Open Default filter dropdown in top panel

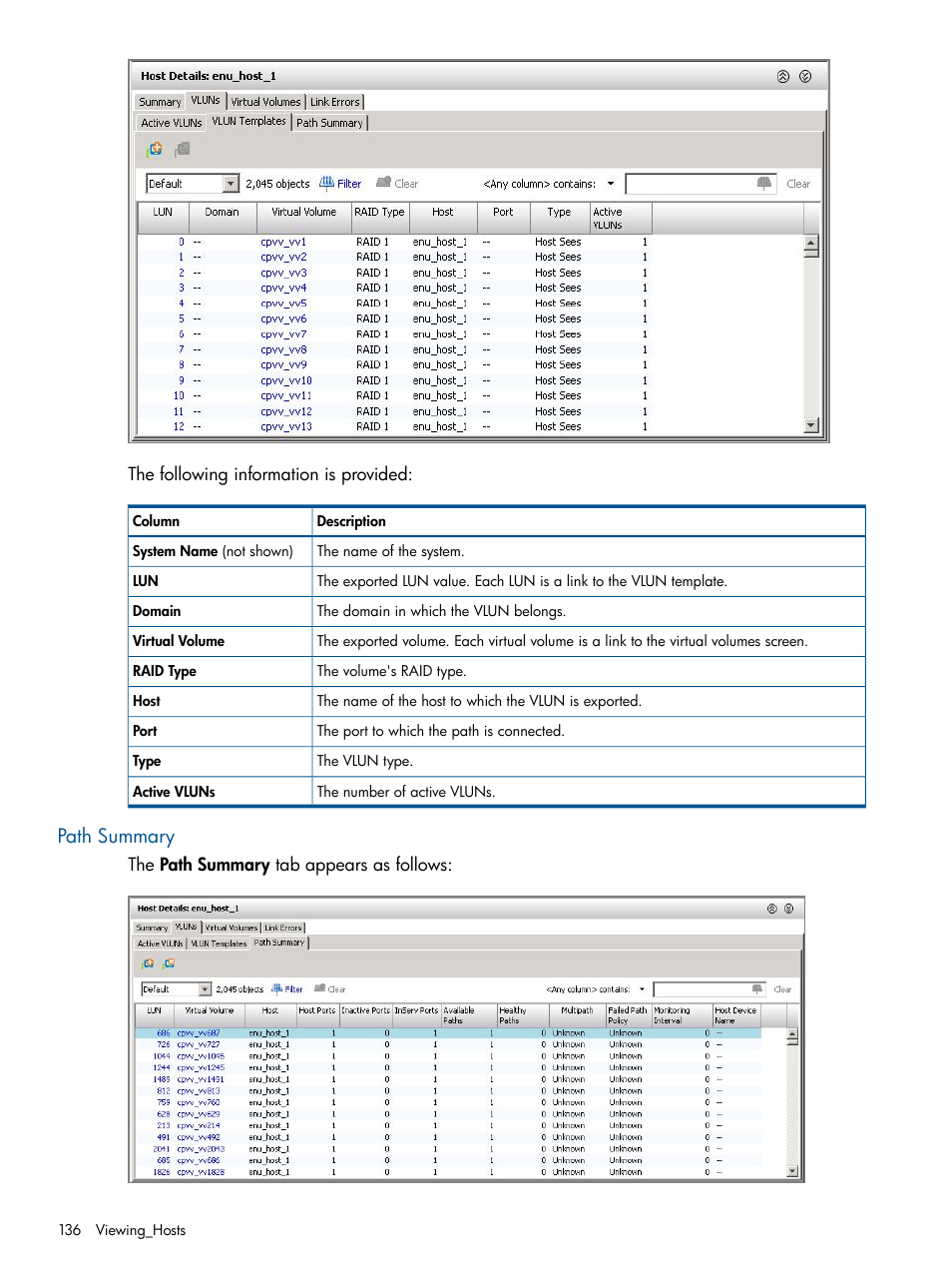pyautogui.click(x=232, y=184)
